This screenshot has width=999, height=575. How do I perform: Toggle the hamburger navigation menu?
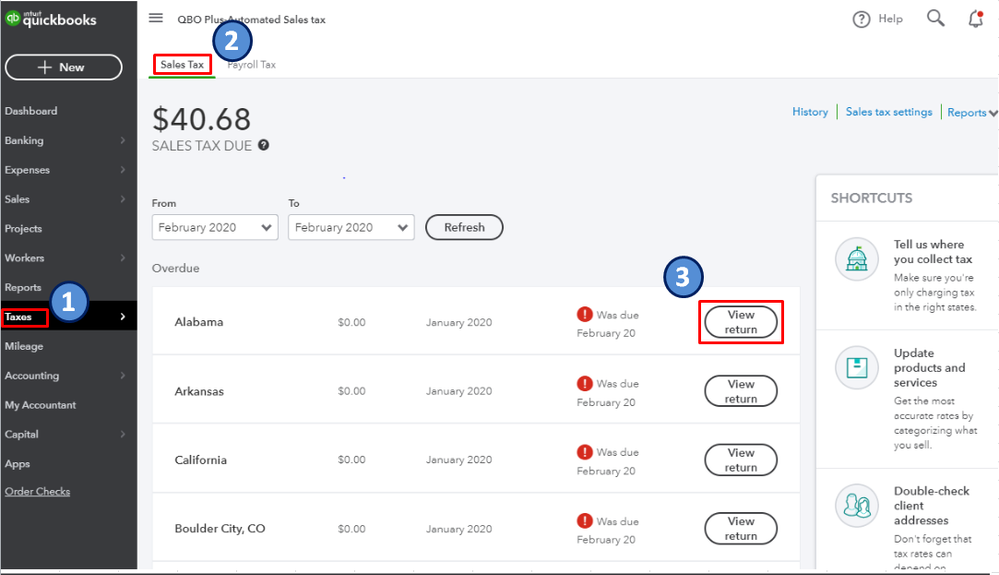[156, 18]
